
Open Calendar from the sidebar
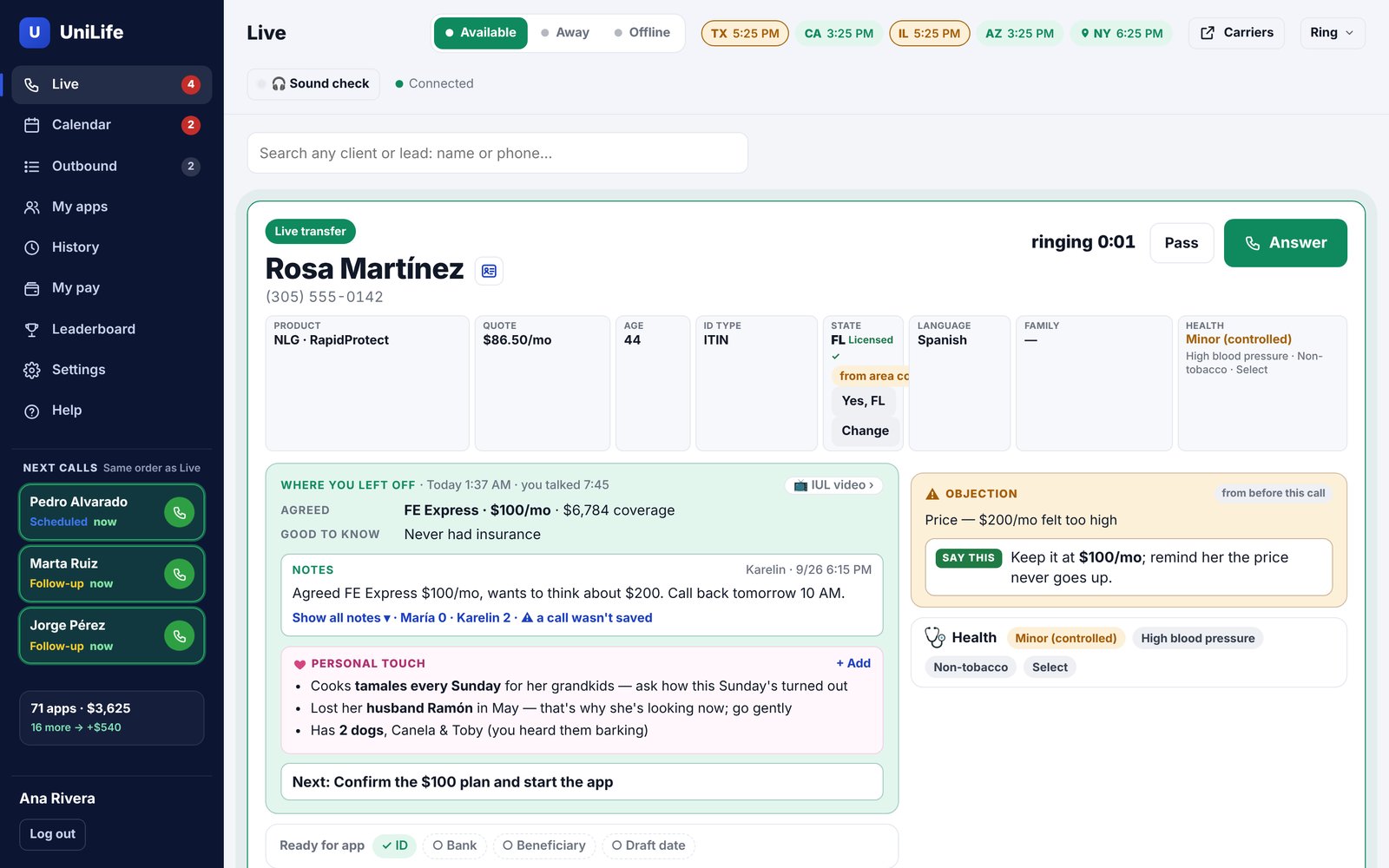(x=111, y=125)
